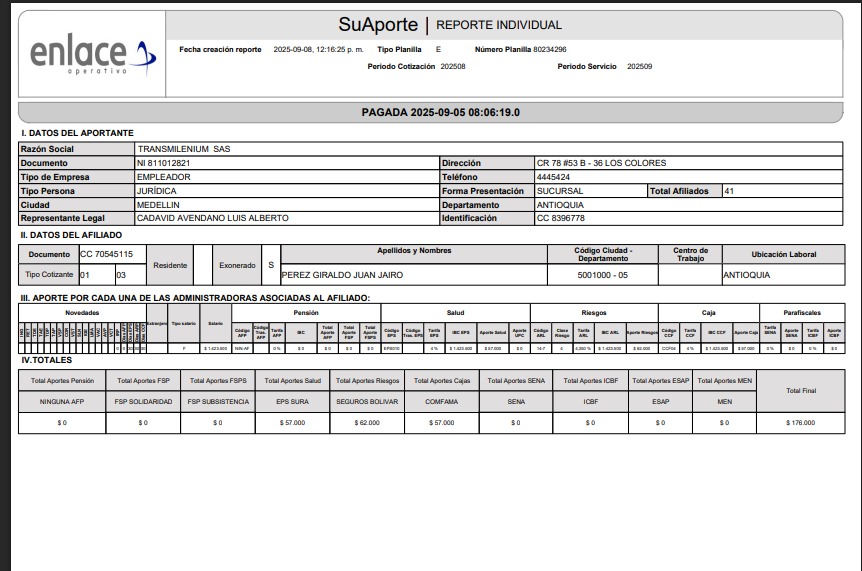The image size is (862, 571).
Task: Click the Número Planilla value 80234296
Action: (x=549, y=49)
